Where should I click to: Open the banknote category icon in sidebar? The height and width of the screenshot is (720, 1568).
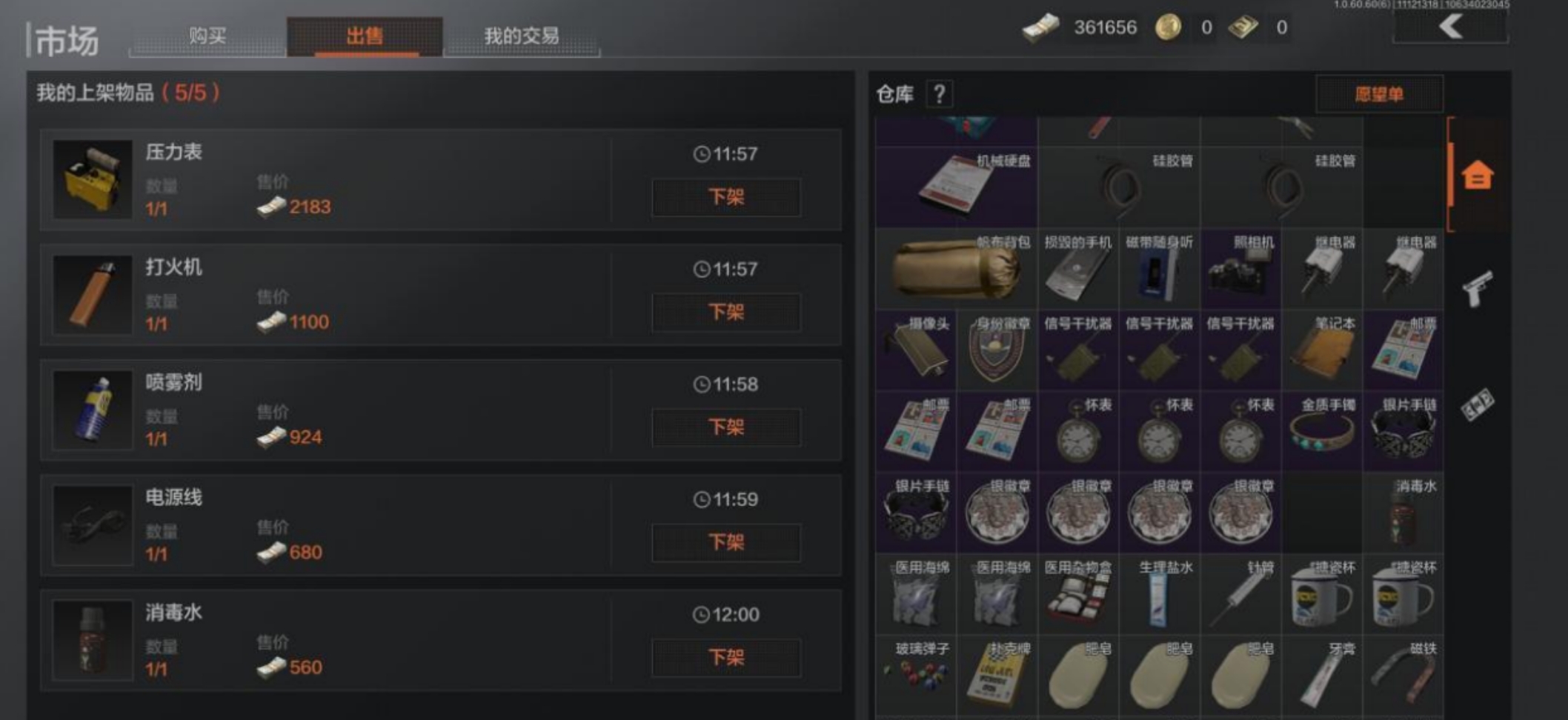point(1477,404)
